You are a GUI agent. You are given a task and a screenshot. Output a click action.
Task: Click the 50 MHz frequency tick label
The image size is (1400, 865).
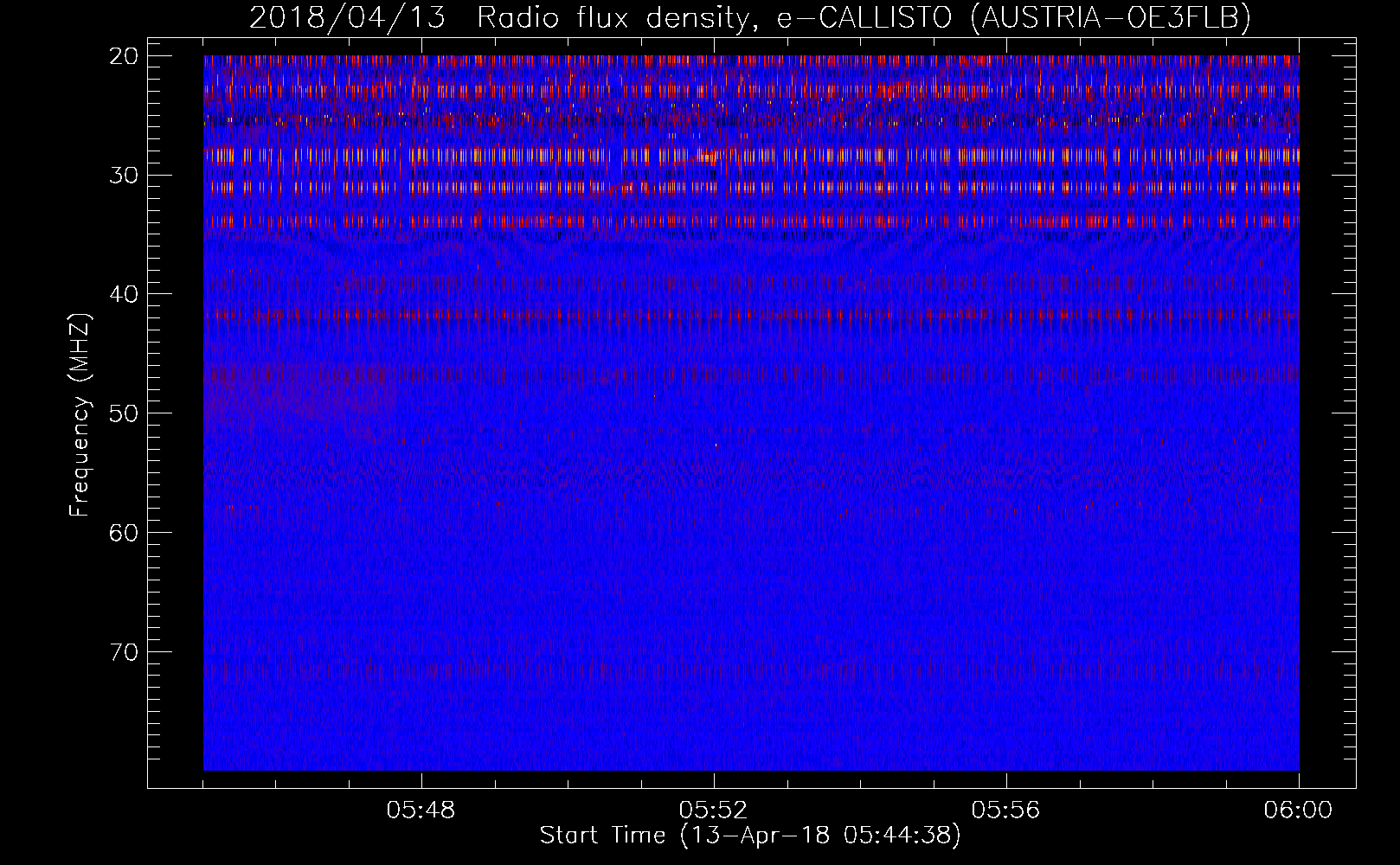click(x=125, y=413)
